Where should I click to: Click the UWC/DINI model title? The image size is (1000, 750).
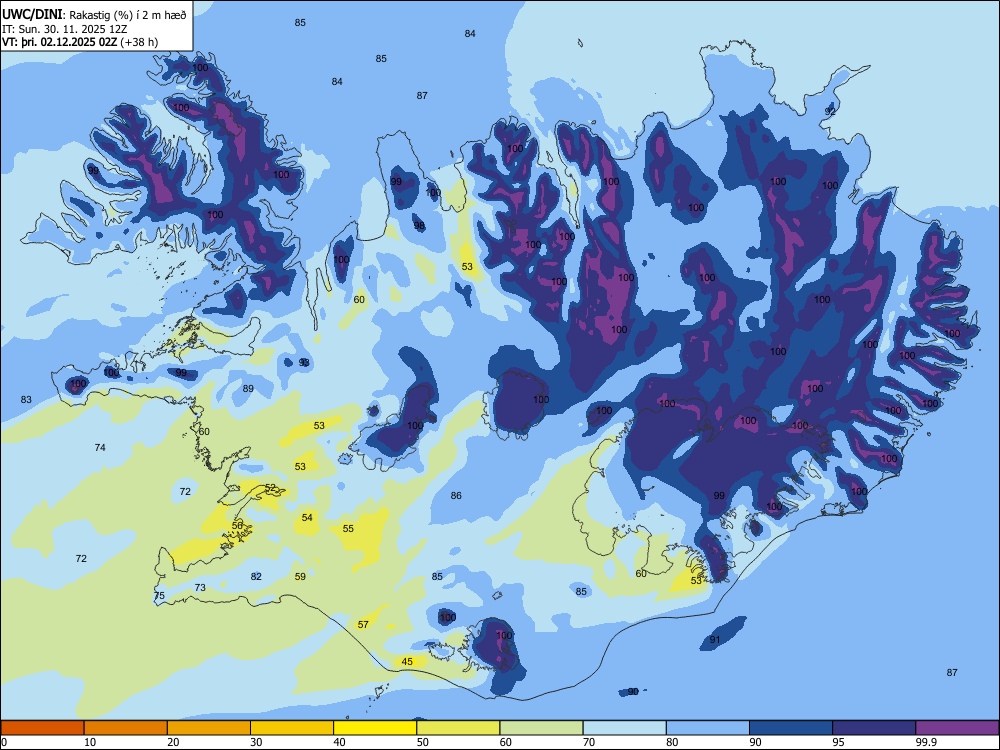point(32,14)
